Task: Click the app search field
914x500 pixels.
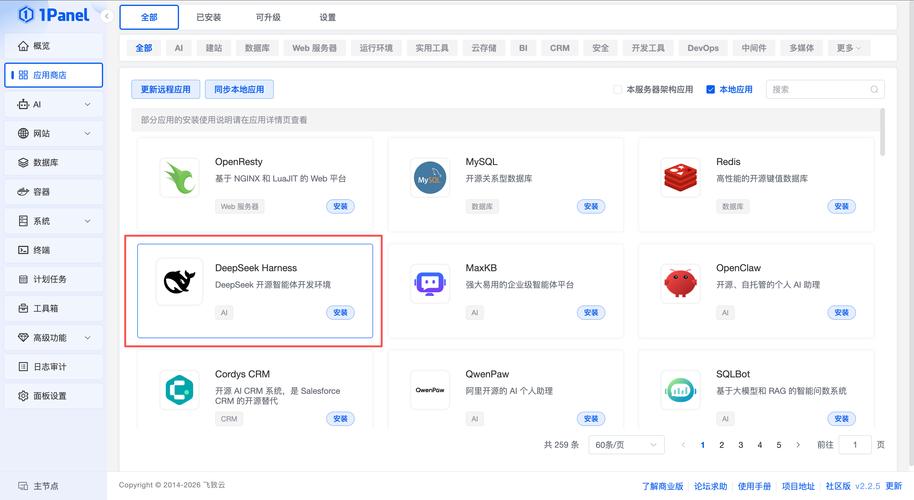Action: click(x=825, y=89)
